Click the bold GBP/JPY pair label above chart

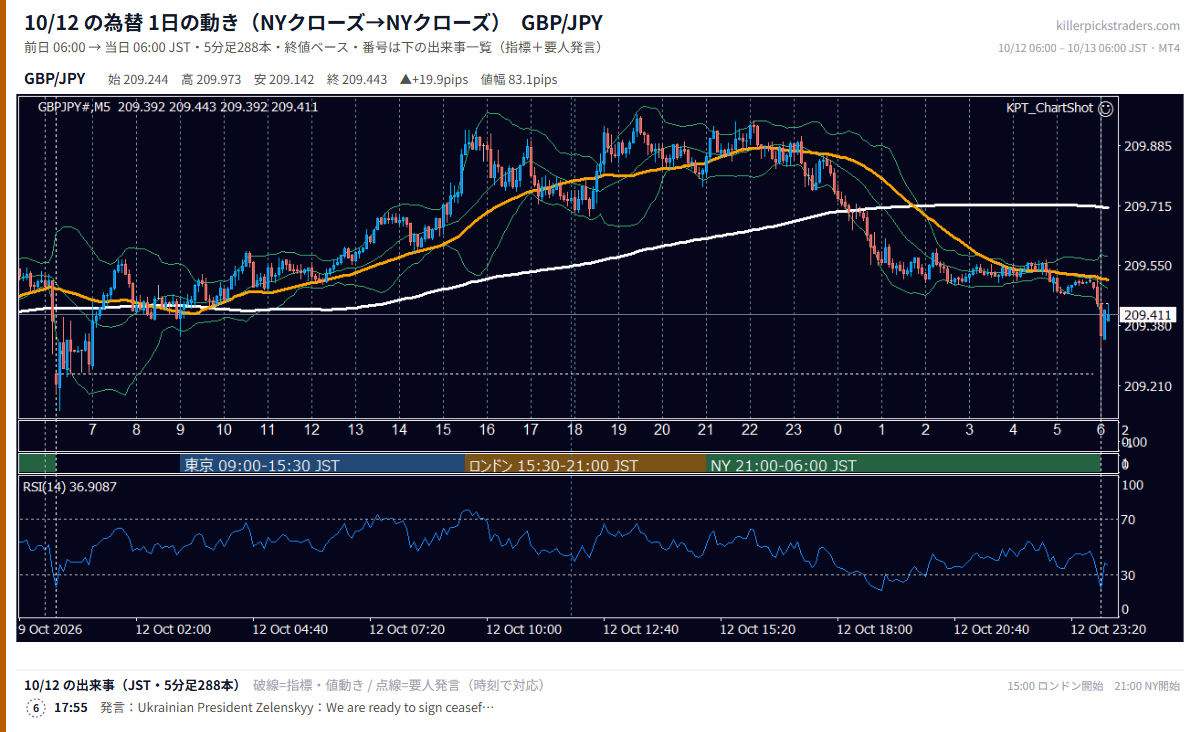55,79
